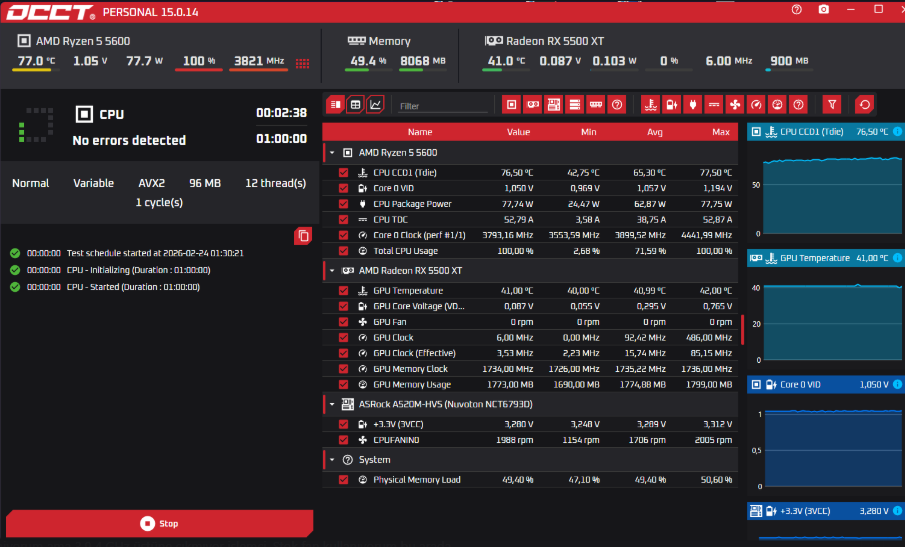Uncheck the GPU Temperature sensor row
Screen dimensions: 905x547
(x=343, y=291)
